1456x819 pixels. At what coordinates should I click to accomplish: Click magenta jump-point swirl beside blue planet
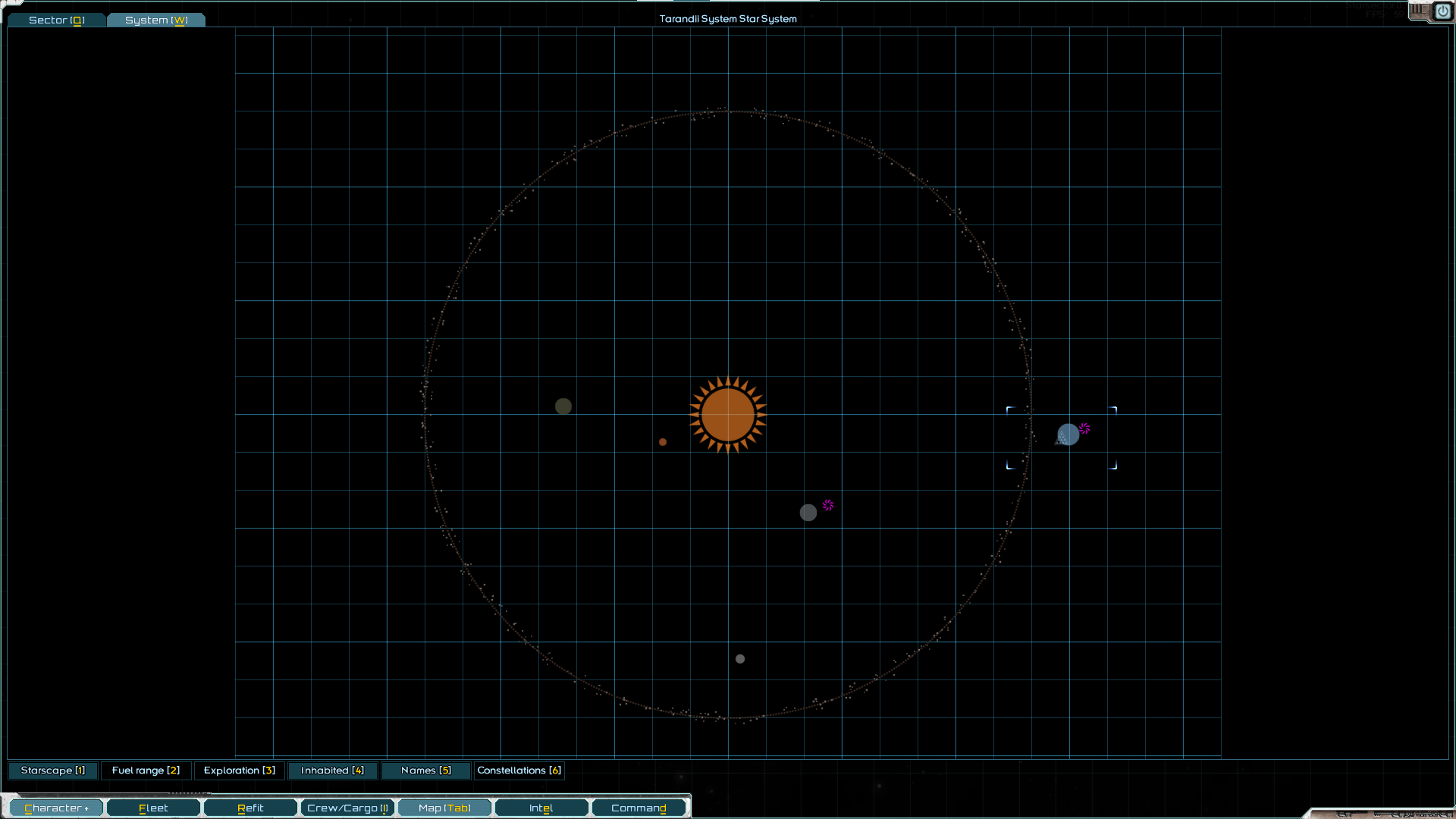point(1085,428)
